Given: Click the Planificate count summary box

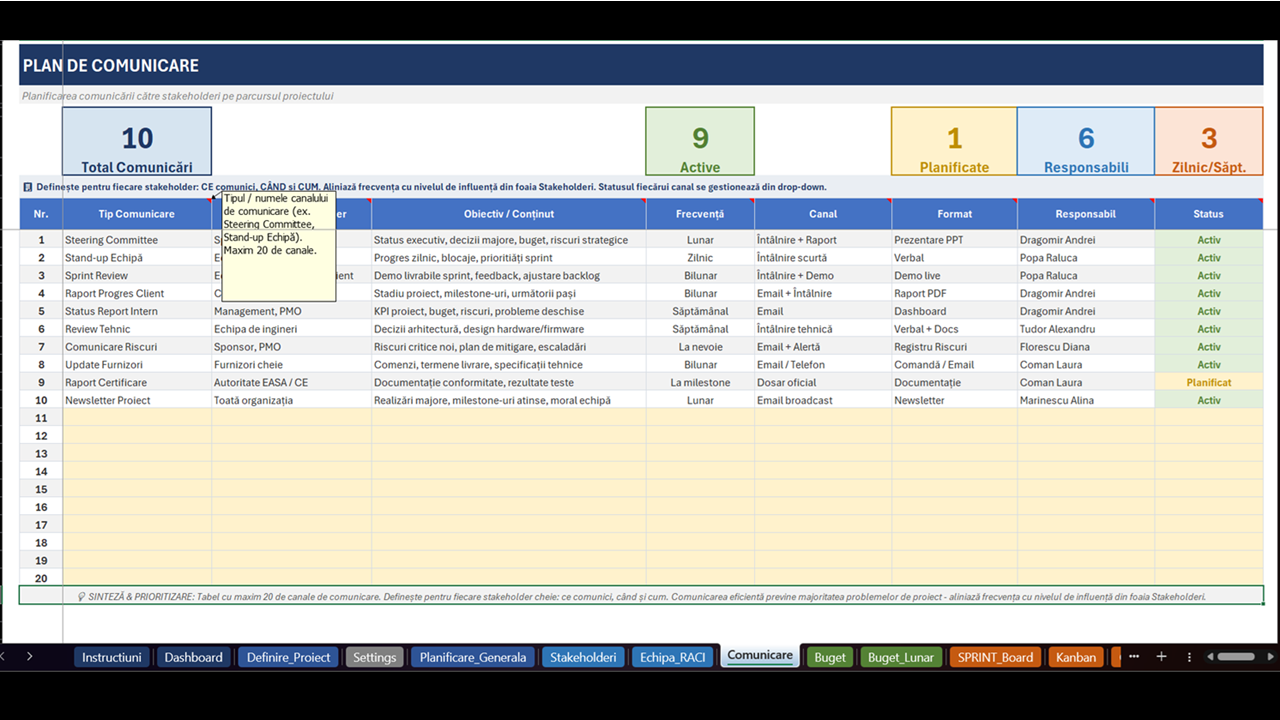Looking at the screenshot, I should pos(954,142).
